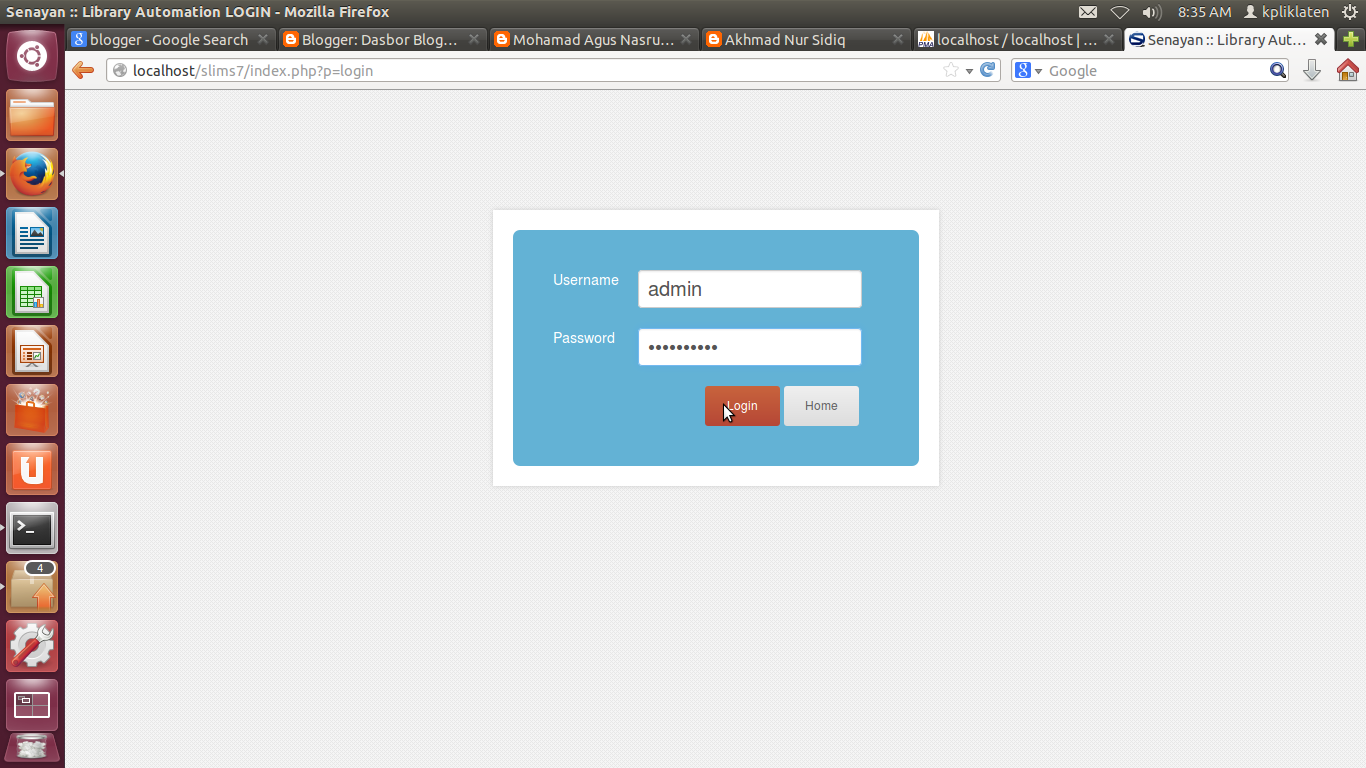
Task: Close the Akhmad Nur Sidiq tab
Action: (x=898, y=39)
